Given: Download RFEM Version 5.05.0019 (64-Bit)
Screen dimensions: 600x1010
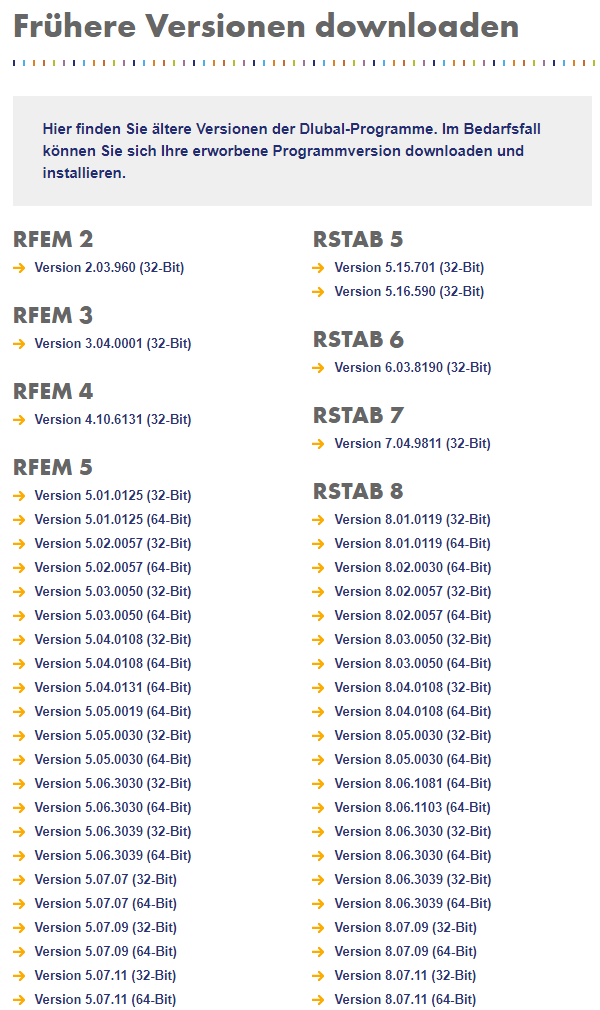Looking at the screenshot, I should click(112, 712).
